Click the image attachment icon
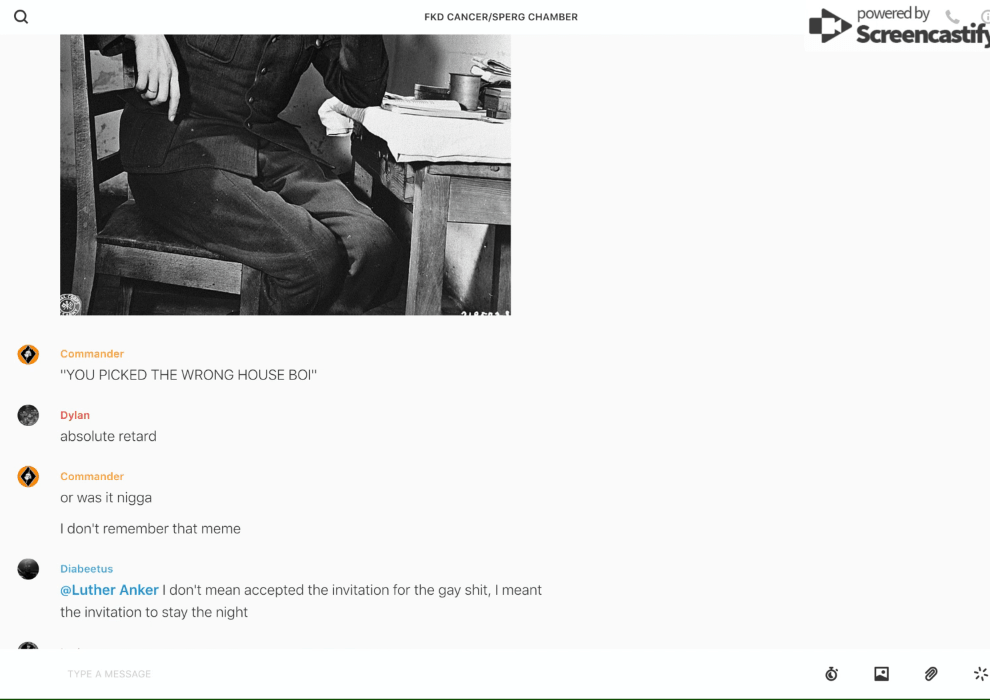 (881, 674)
